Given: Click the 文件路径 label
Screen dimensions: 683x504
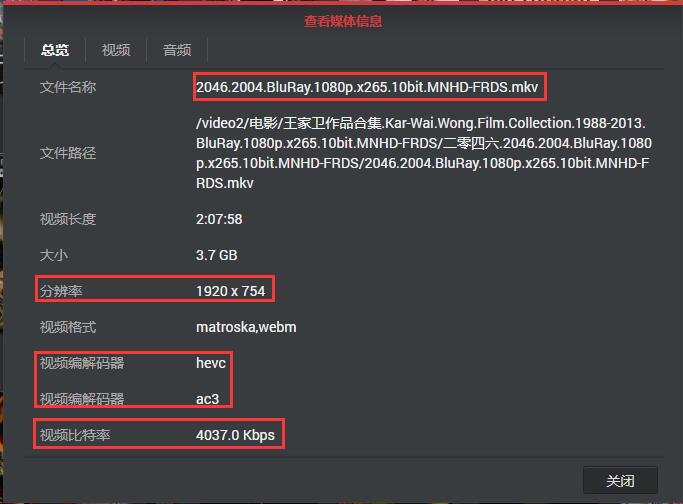Looking at the screenshot, I should [x=68, y=153].
